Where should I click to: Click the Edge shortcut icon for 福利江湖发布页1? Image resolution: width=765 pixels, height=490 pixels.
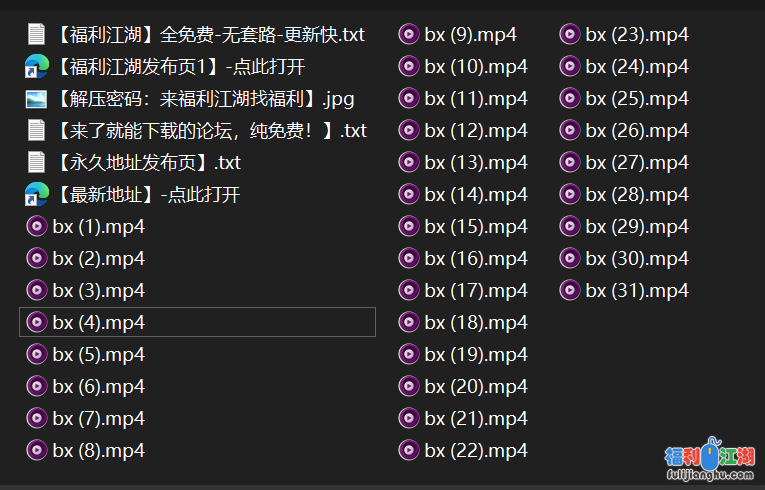click(36, 67)
